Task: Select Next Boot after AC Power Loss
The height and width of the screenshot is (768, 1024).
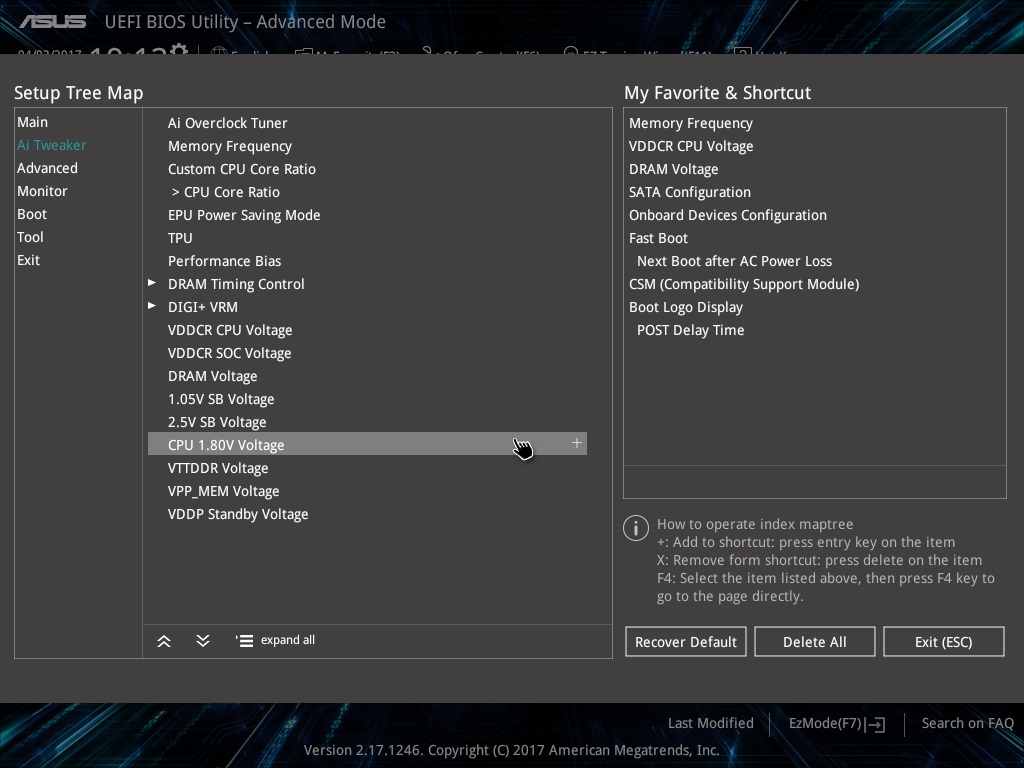Action: (735, 261)
